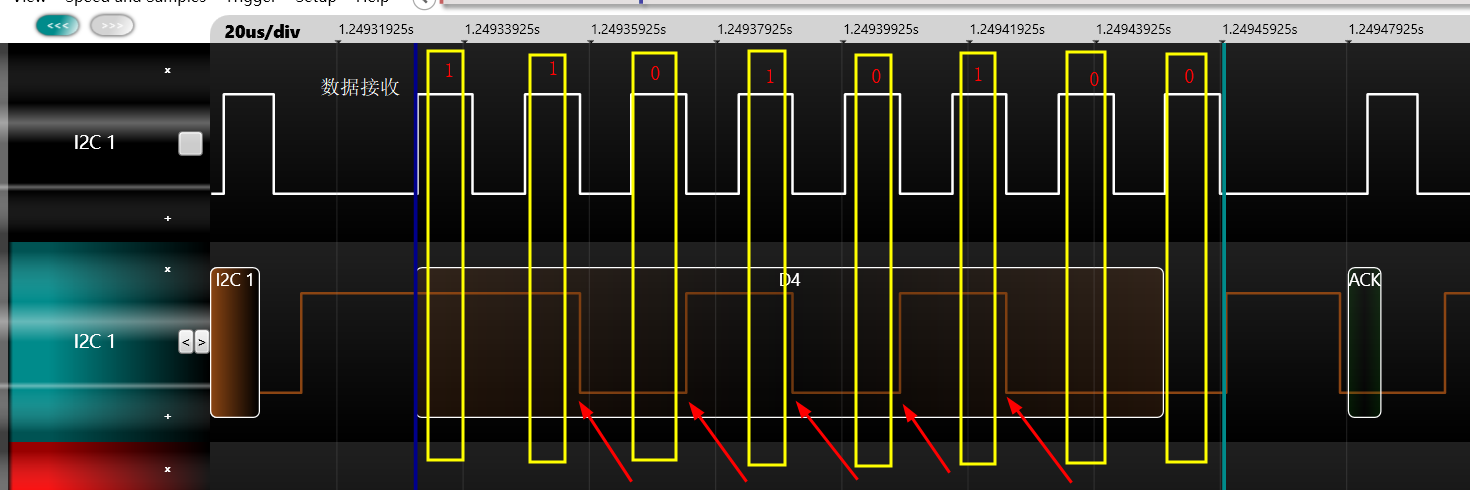Click the < arrow on teal I2C 1 channel
1470x490 pixels.
(x=185, y=342)
